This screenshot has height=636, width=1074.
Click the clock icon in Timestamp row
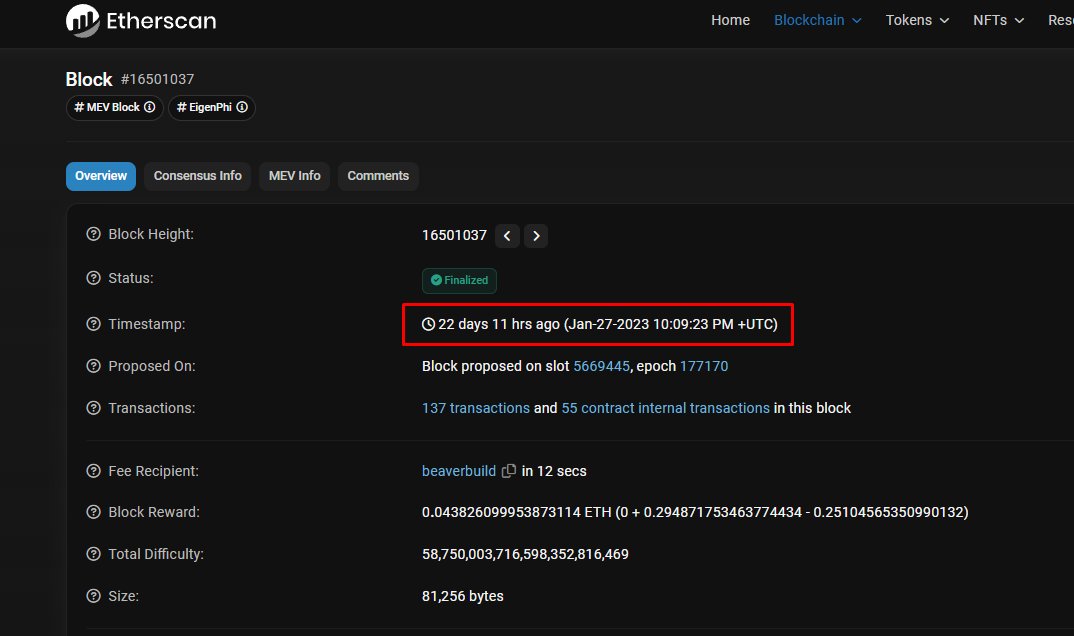[x=428, y=324]
